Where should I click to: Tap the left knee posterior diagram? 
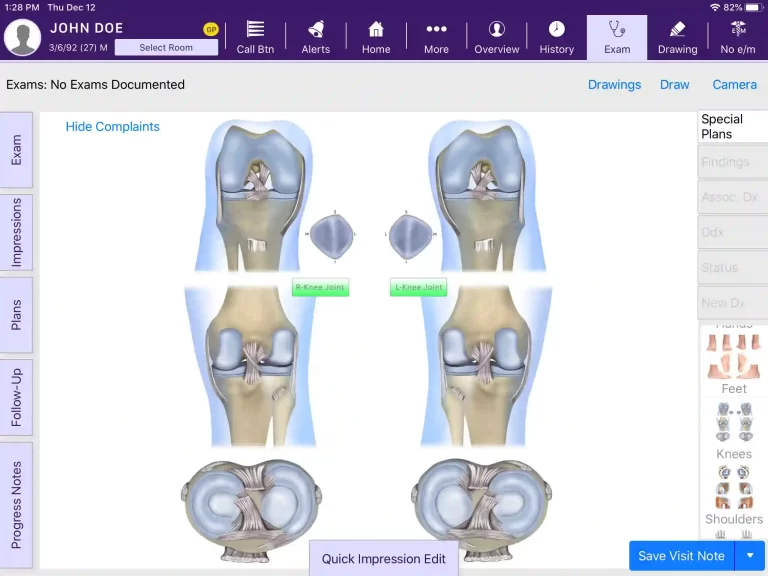click(485, 366)
